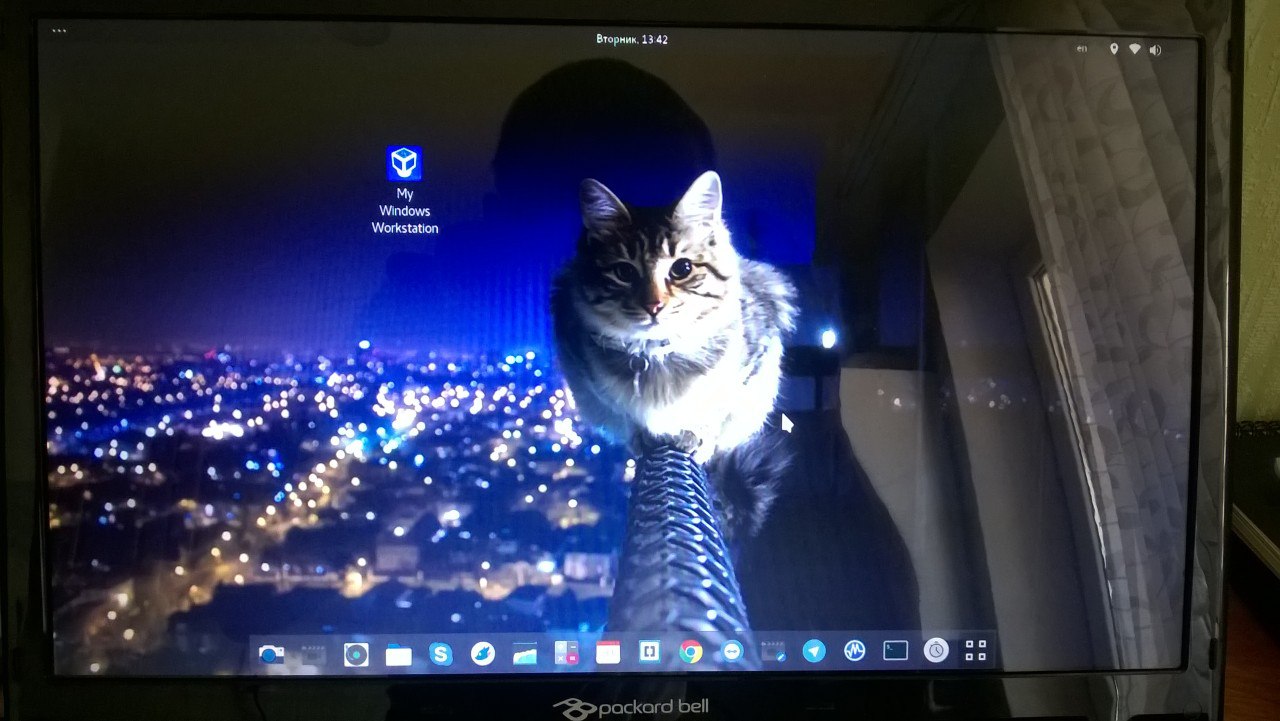Screen dimensions: 1280x721
Task: Open the music disc player in dock
Action: point(356,655)
